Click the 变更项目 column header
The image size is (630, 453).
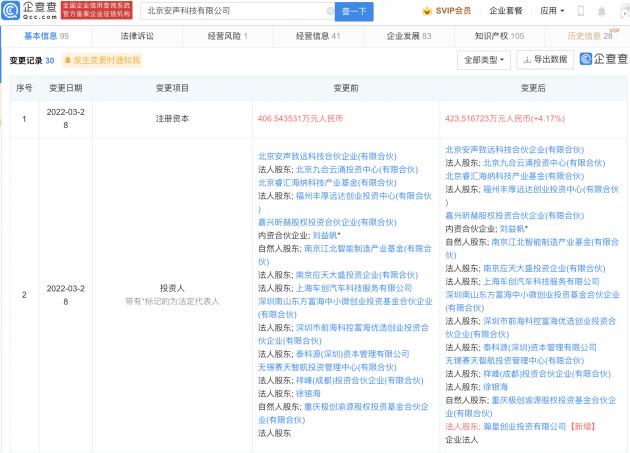point(172,88)
